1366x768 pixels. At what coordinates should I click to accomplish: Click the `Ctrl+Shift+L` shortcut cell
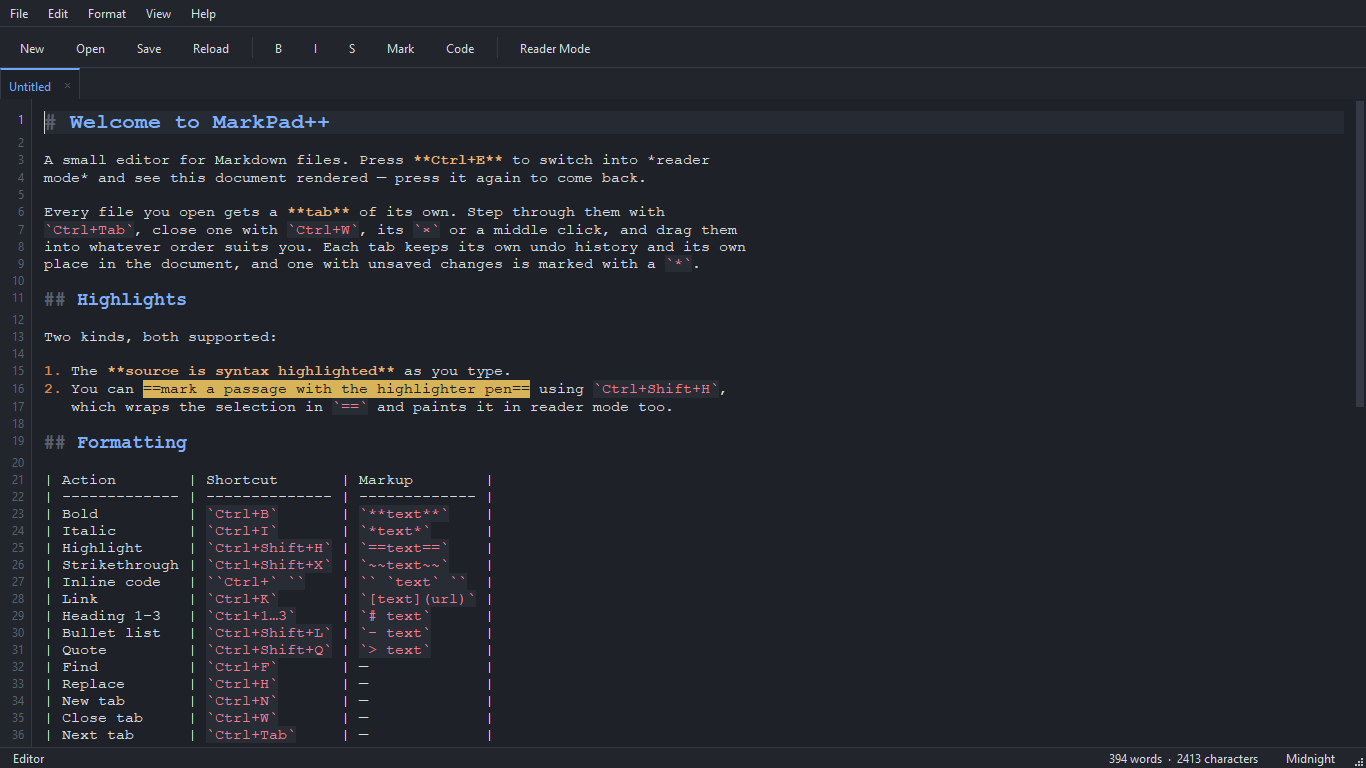click(x=269, y=633)
